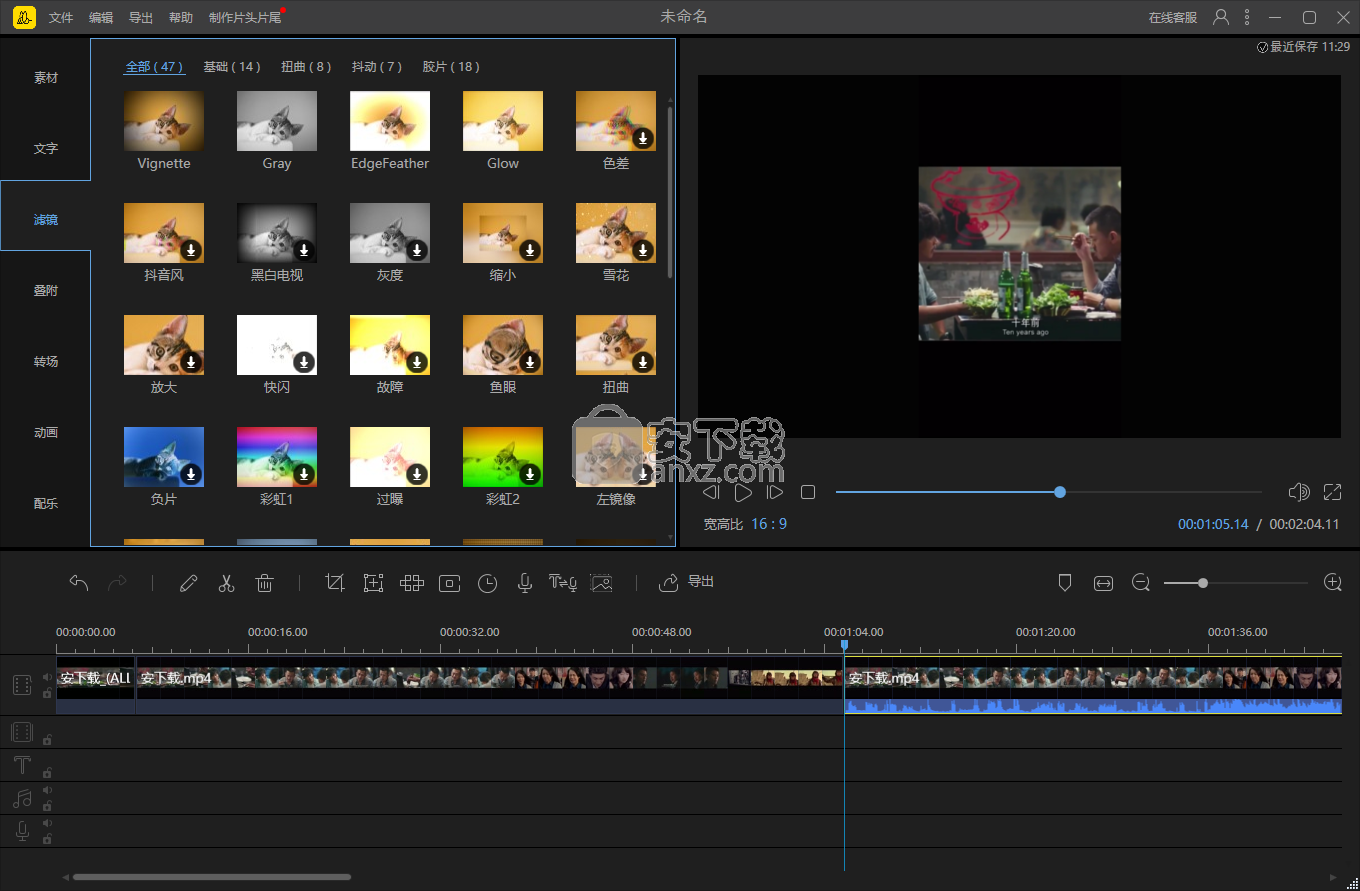Download the 黑白电视 filter
1360x891 pixels.
pyautogui.click(x=304, y=250)
